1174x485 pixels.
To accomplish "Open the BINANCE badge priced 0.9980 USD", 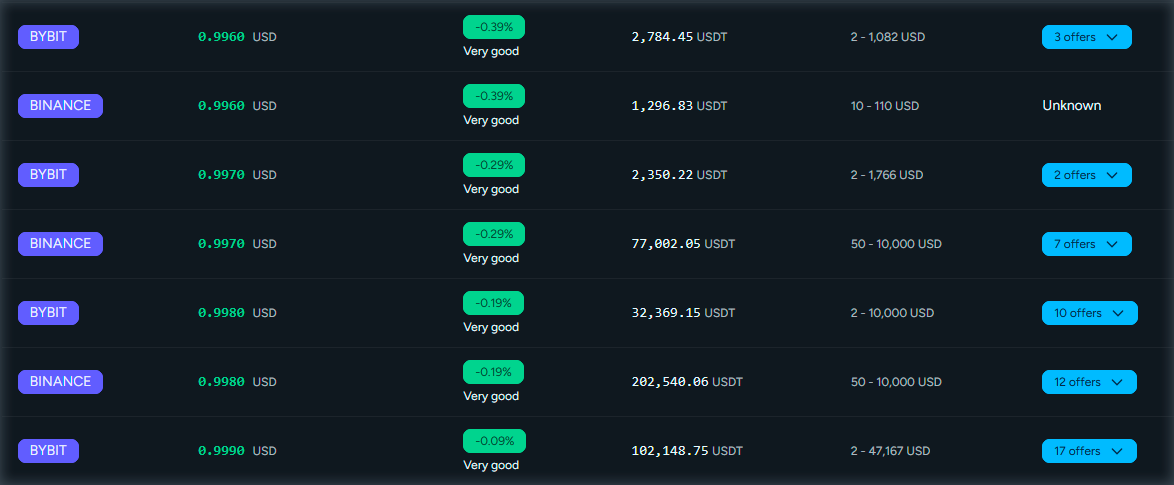I will tap(60, 381).
